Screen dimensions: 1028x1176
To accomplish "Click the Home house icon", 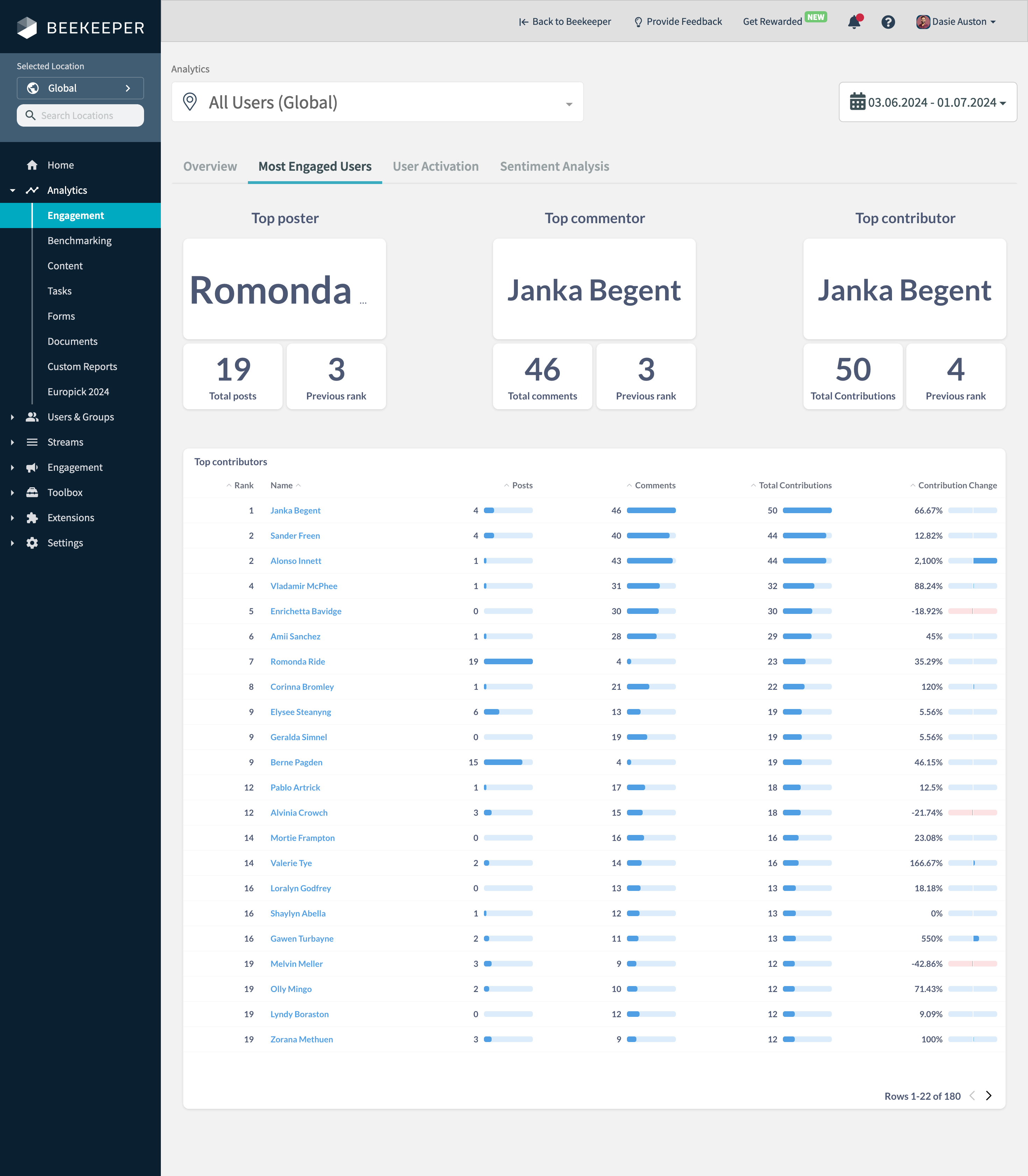I will tap(32, 165).
